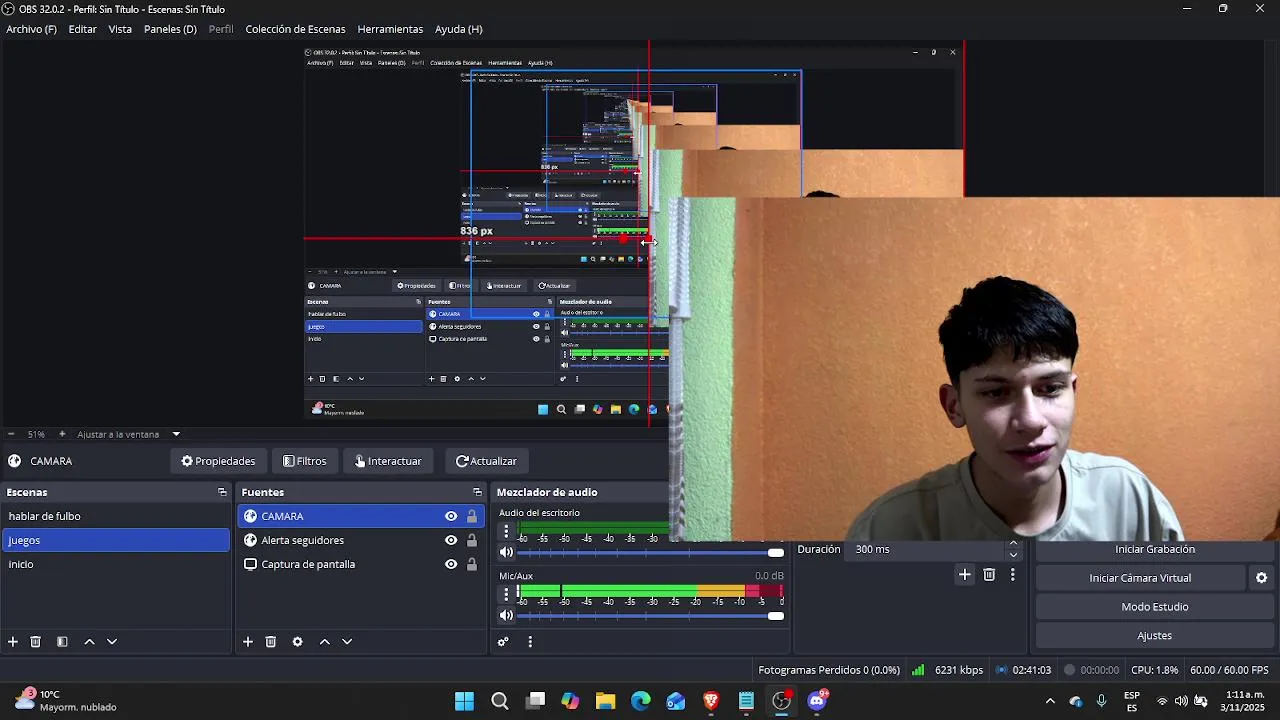
Task: Select hablar de fulbo scene
Action: point(115,516)
